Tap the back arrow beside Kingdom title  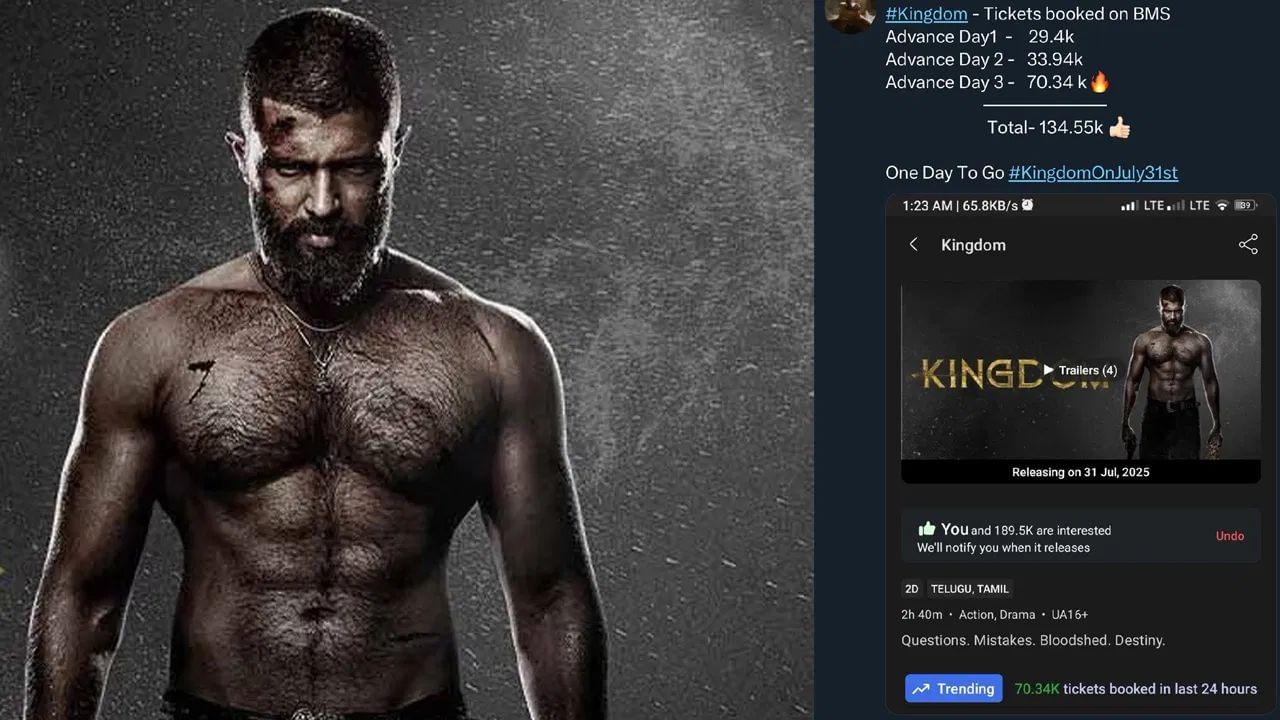pos(913,245)
